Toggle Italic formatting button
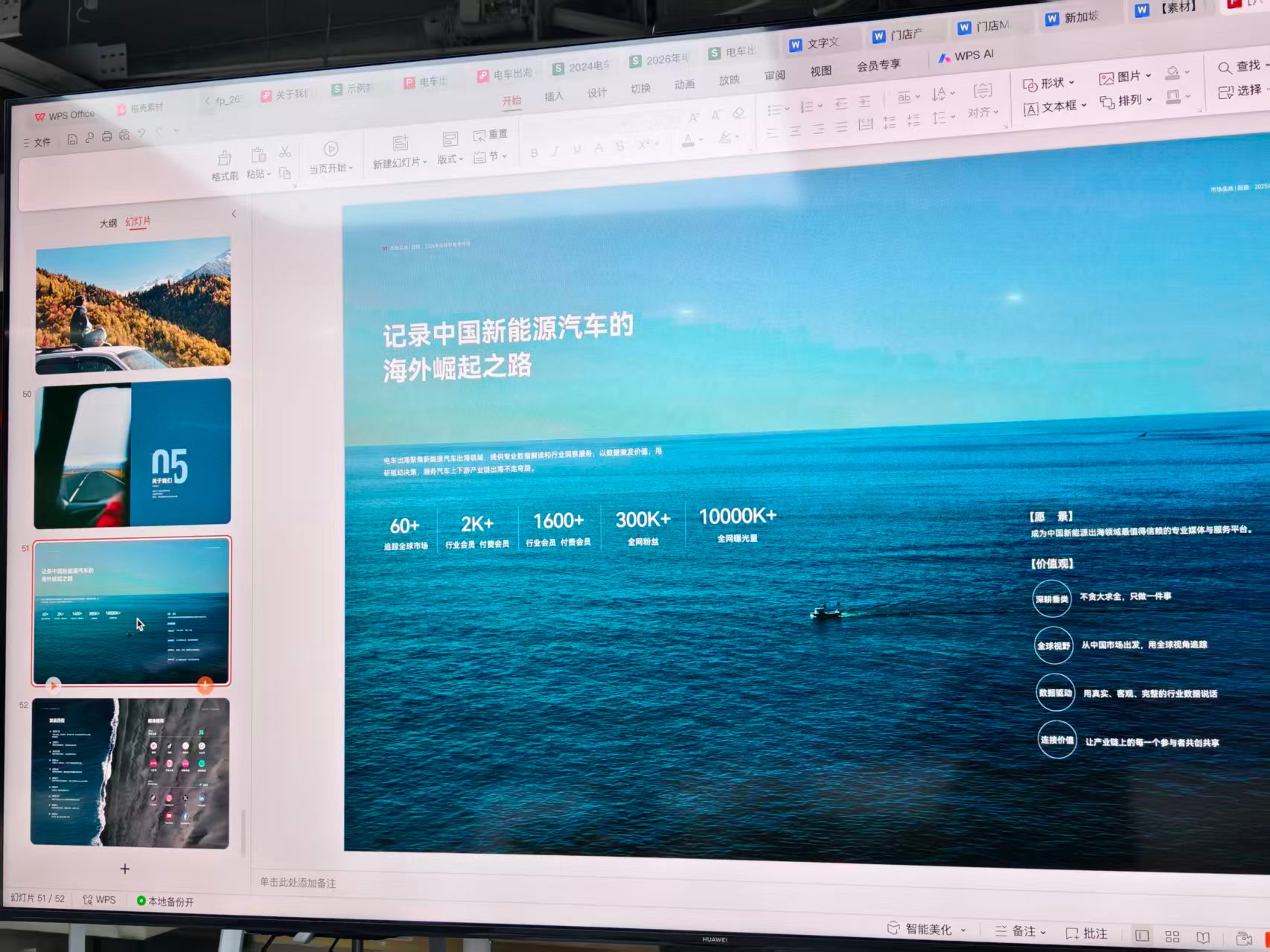Viewport: 1270px width, 952px height. [555, 151]
